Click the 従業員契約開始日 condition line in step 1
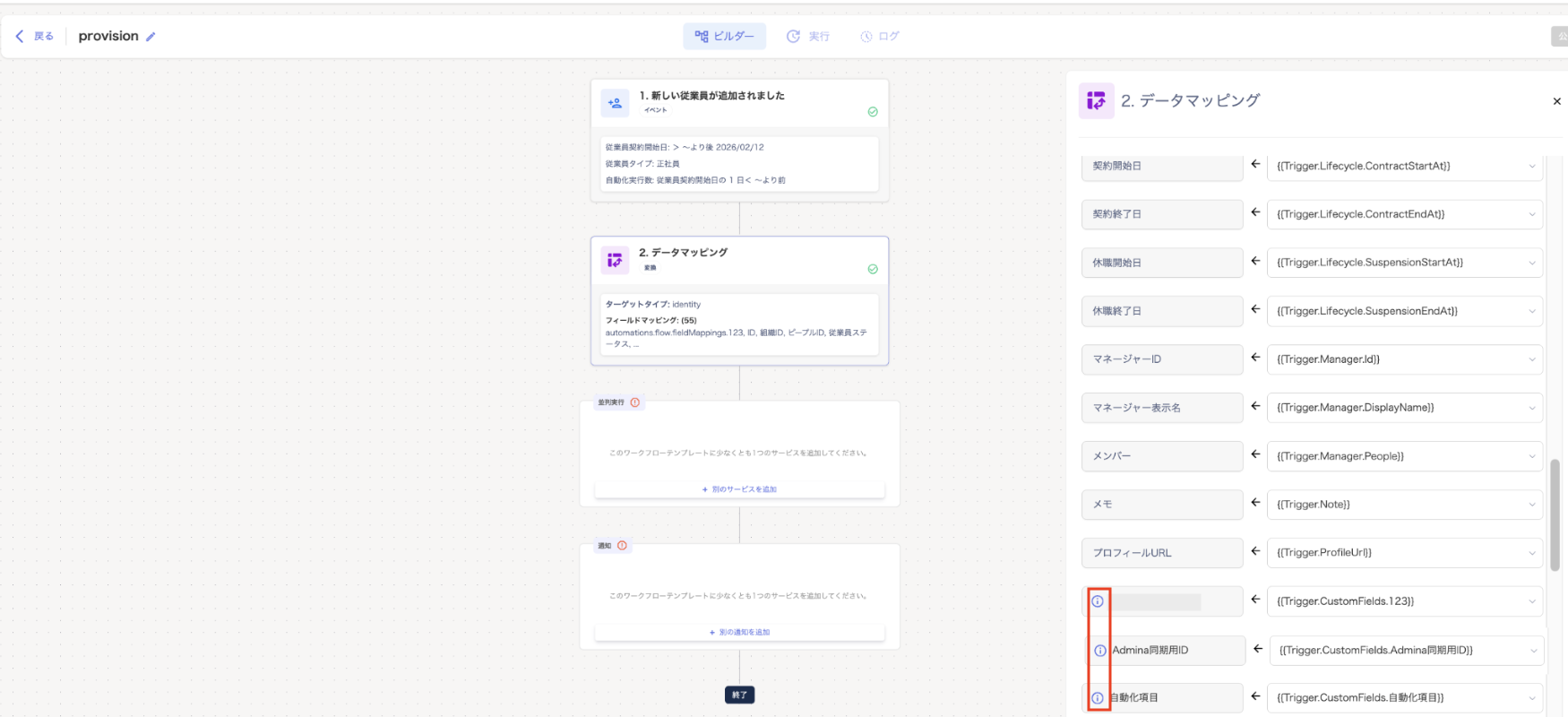The image size is (1568, 717). [x=685, y=147]
